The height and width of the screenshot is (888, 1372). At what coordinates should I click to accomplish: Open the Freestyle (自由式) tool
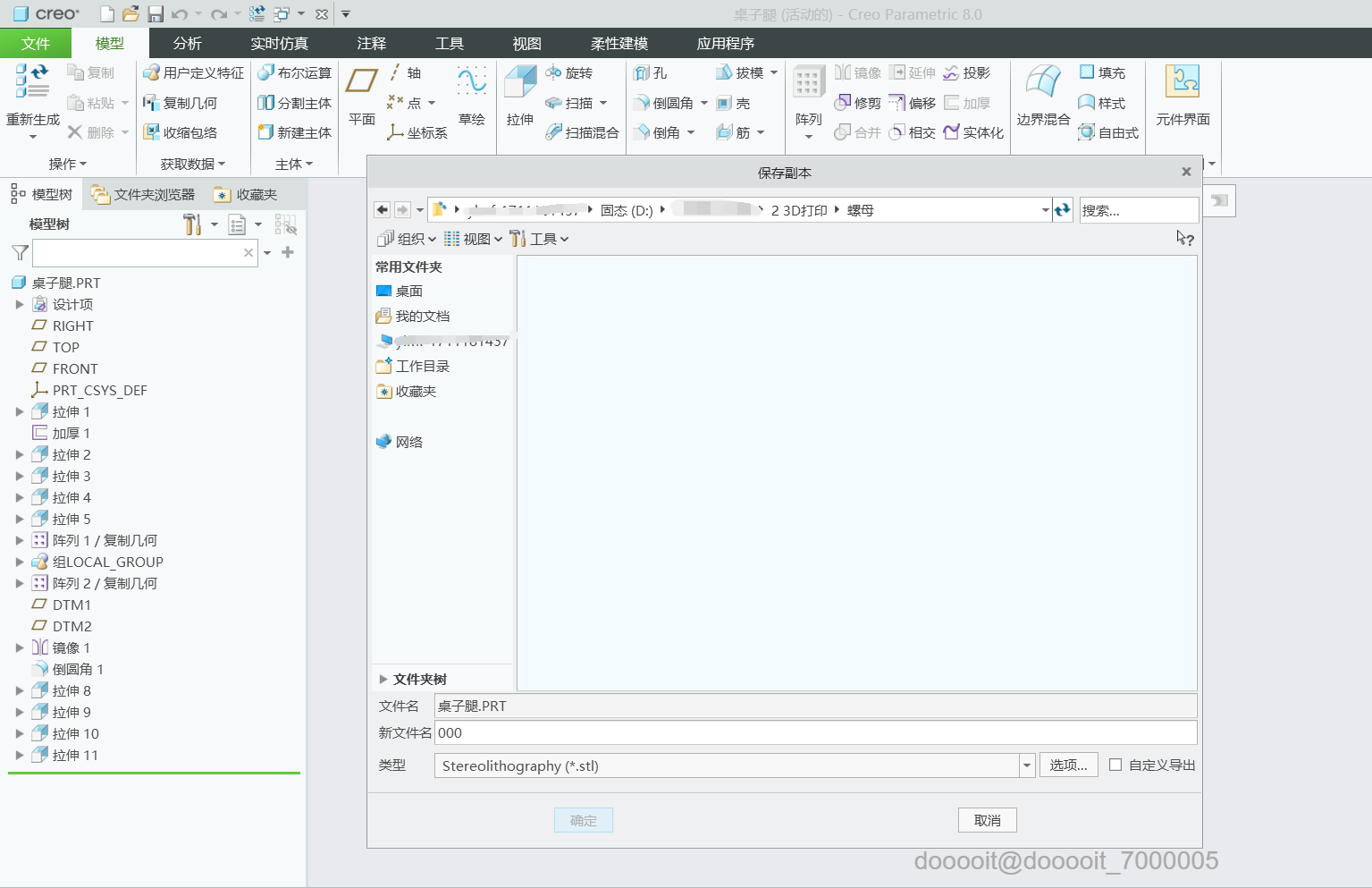(1108, 132)
